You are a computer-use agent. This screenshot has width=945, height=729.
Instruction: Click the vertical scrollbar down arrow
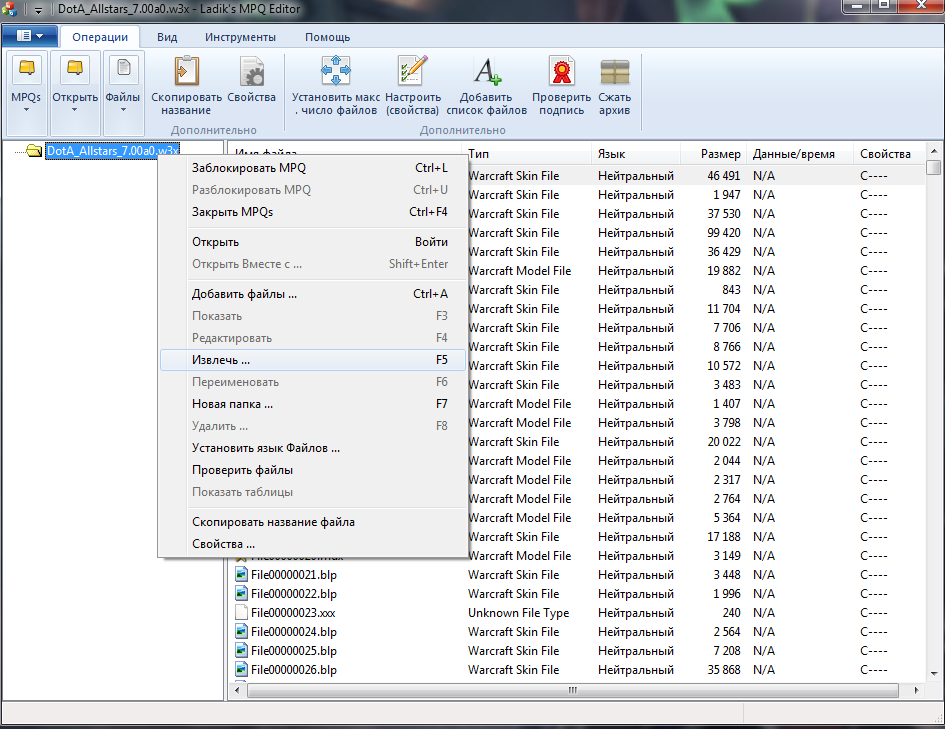click(x=934, y=674)
